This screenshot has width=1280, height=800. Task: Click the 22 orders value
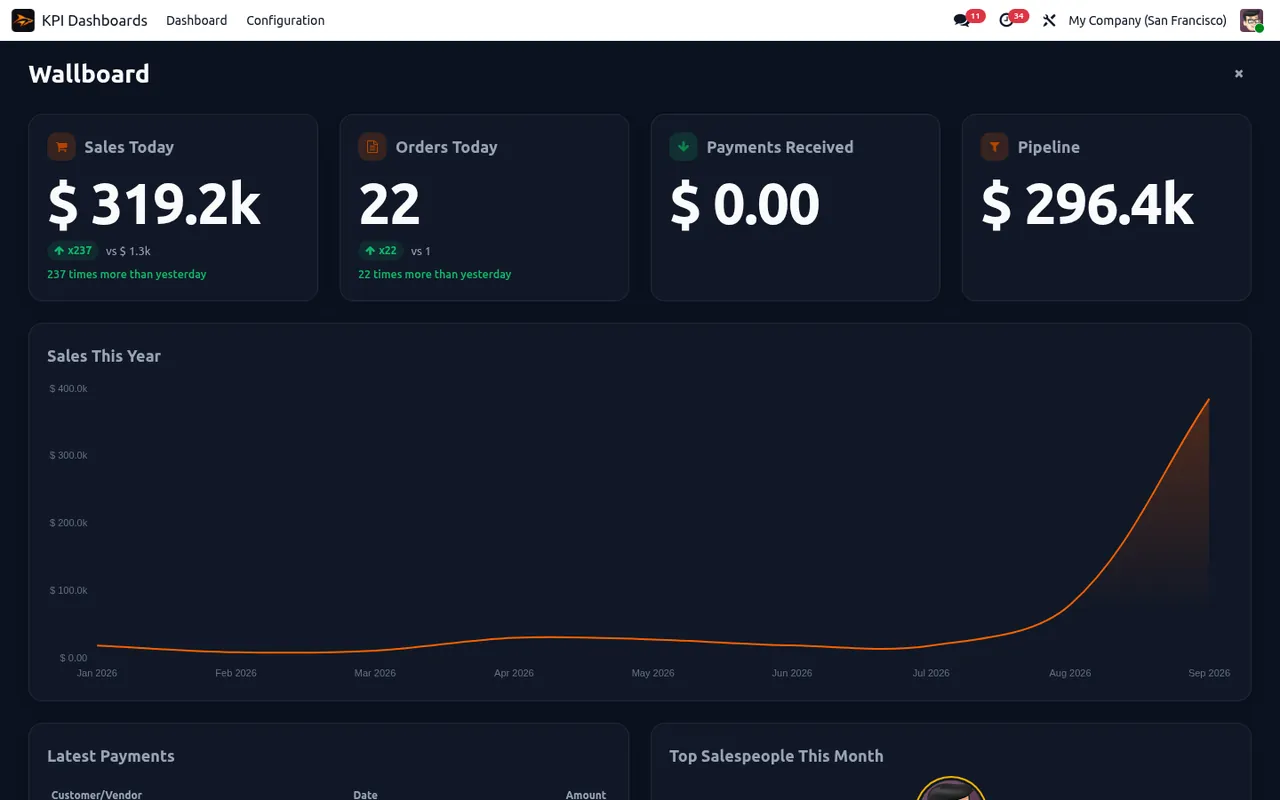click(389, 204)
